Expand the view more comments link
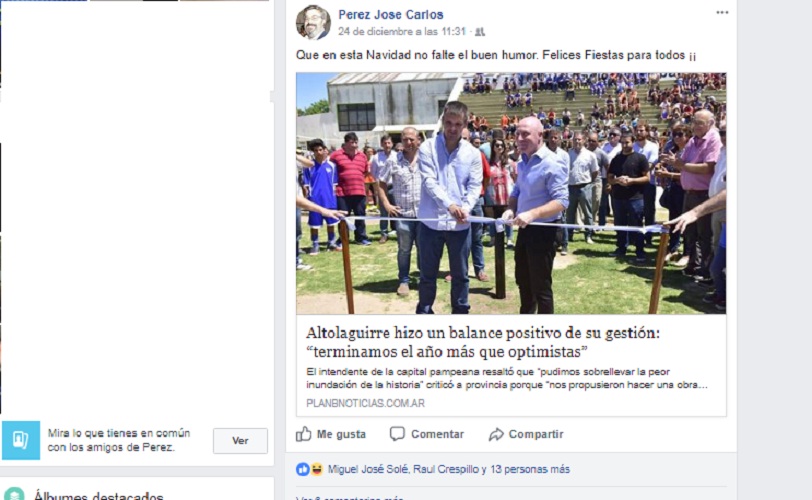This screenshot has width=812, height=500. [350, 497]
